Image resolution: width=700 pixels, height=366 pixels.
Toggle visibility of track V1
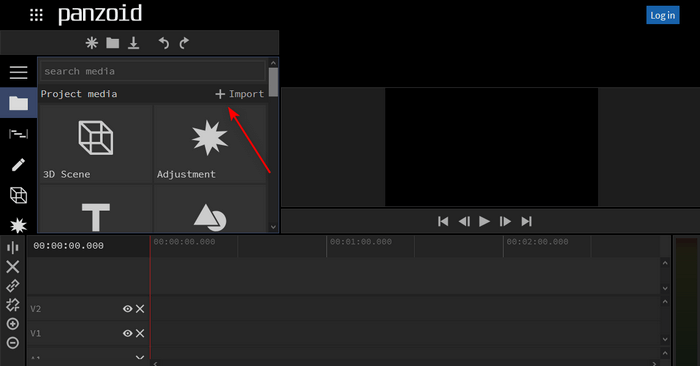click(127, 333)
